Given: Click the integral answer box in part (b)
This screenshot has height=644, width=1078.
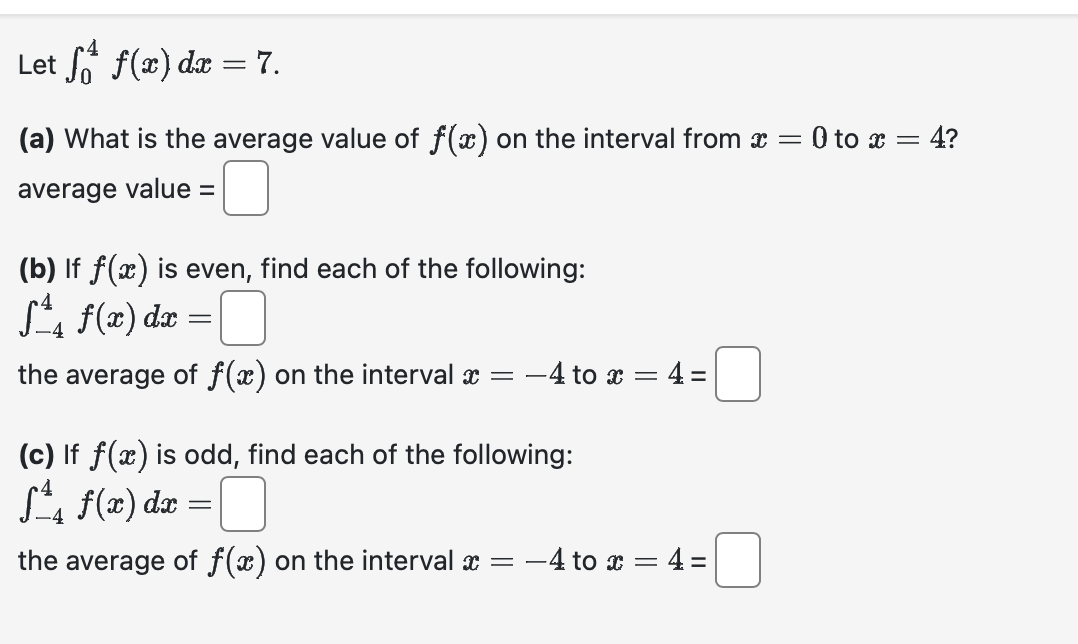Looking at the screenshot, I should click(x=245, y=320).
